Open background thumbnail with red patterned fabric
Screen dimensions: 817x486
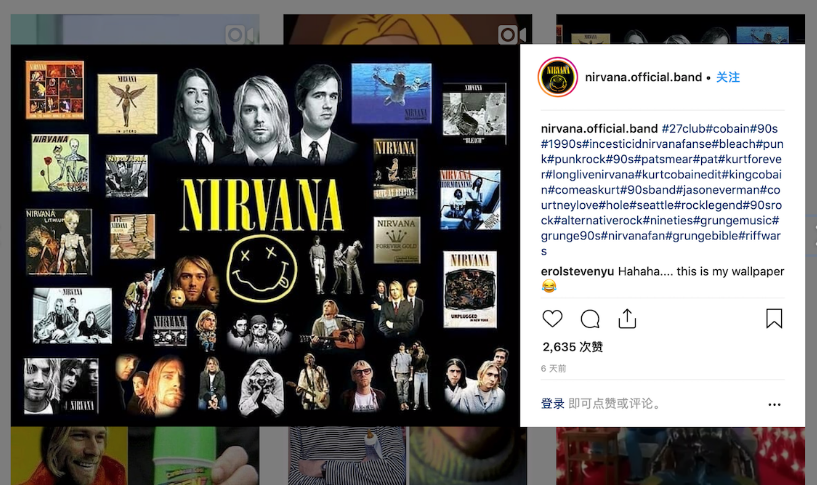pyautogui.click(x=680, y=456)
